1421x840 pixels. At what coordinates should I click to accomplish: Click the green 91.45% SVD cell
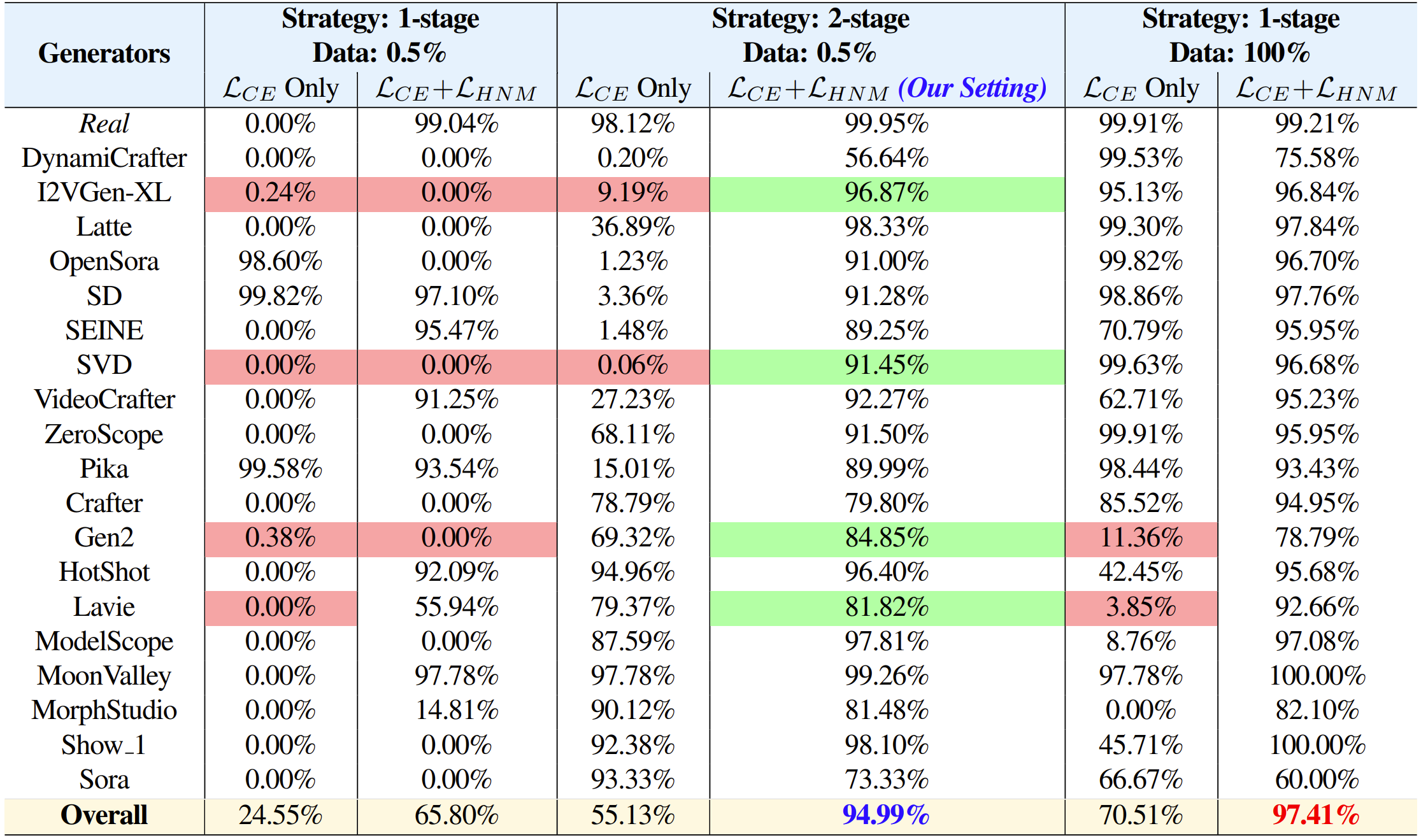[x=886, y=366]
